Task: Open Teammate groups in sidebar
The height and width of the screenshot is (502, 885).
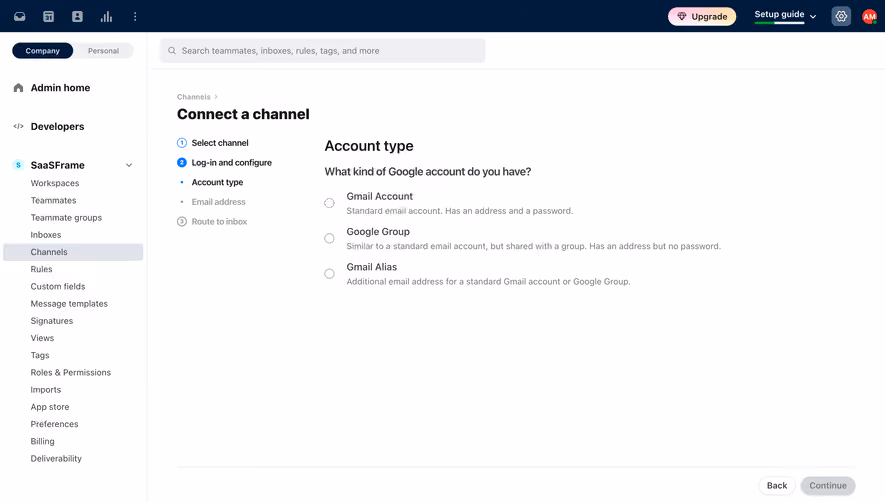Action: [x=66, y=217]
